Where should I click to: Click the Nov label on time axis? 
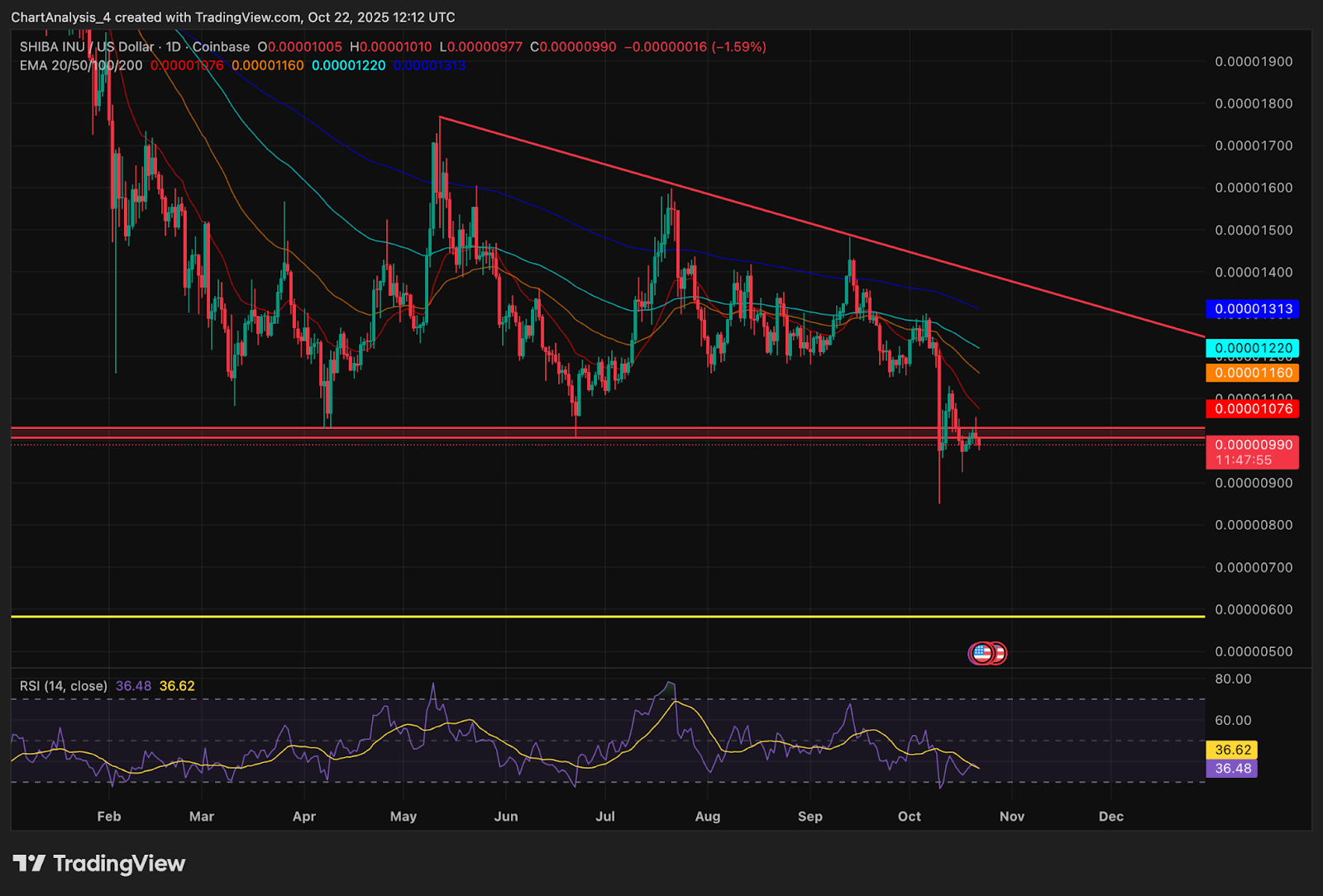click(x=1011, y=817)
